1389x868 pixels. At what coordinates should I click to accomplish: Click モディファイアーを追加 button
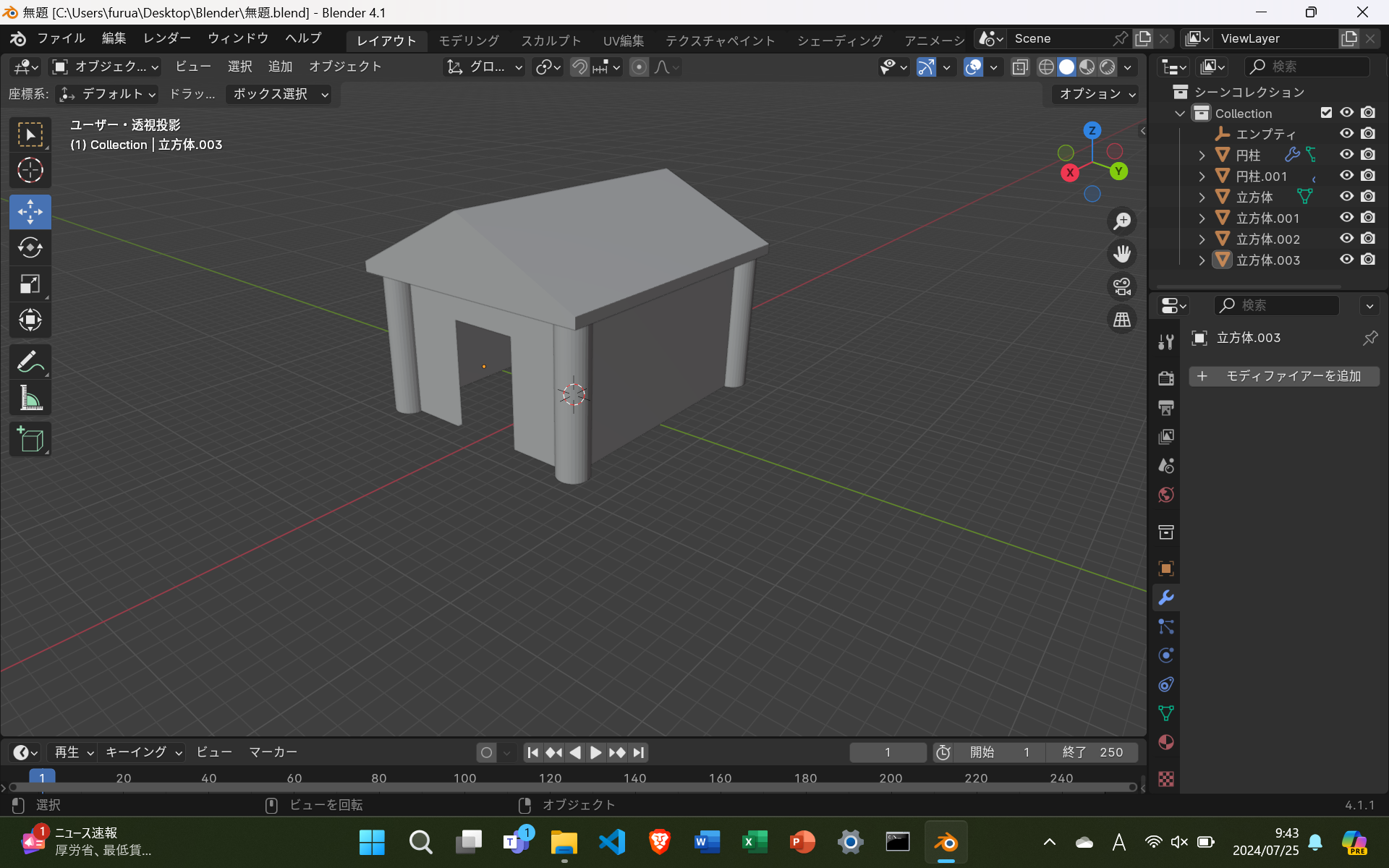(1284, 376)
